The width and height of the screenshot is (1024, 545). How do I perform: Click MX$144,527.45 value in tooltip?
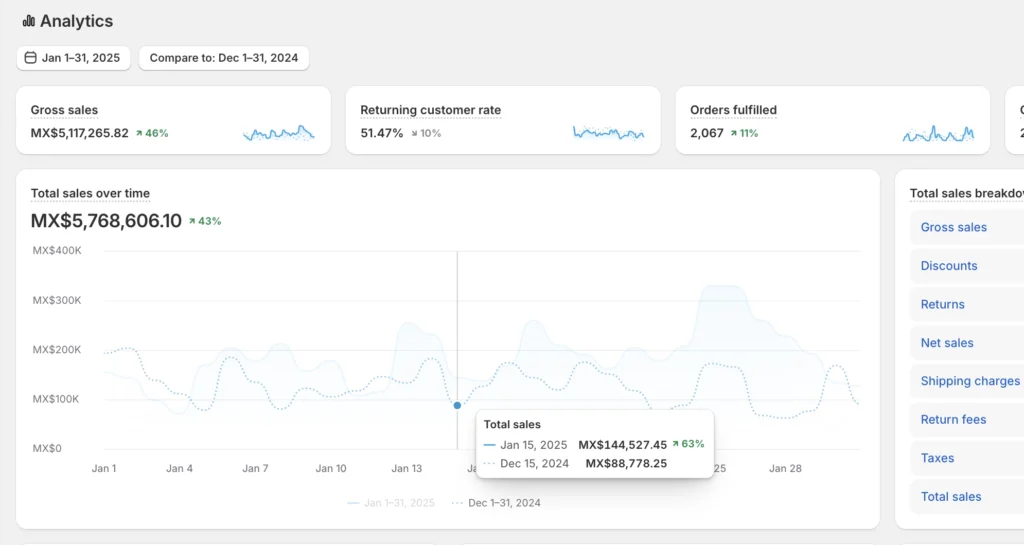pyautogui.click(x=622, y=445)
